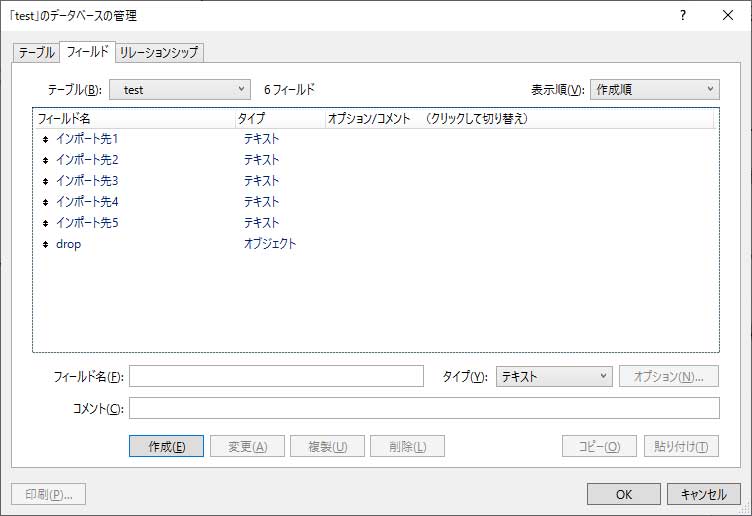
Task: Click reorder handle beside インポート先3
Action: [x=45, y=181]
